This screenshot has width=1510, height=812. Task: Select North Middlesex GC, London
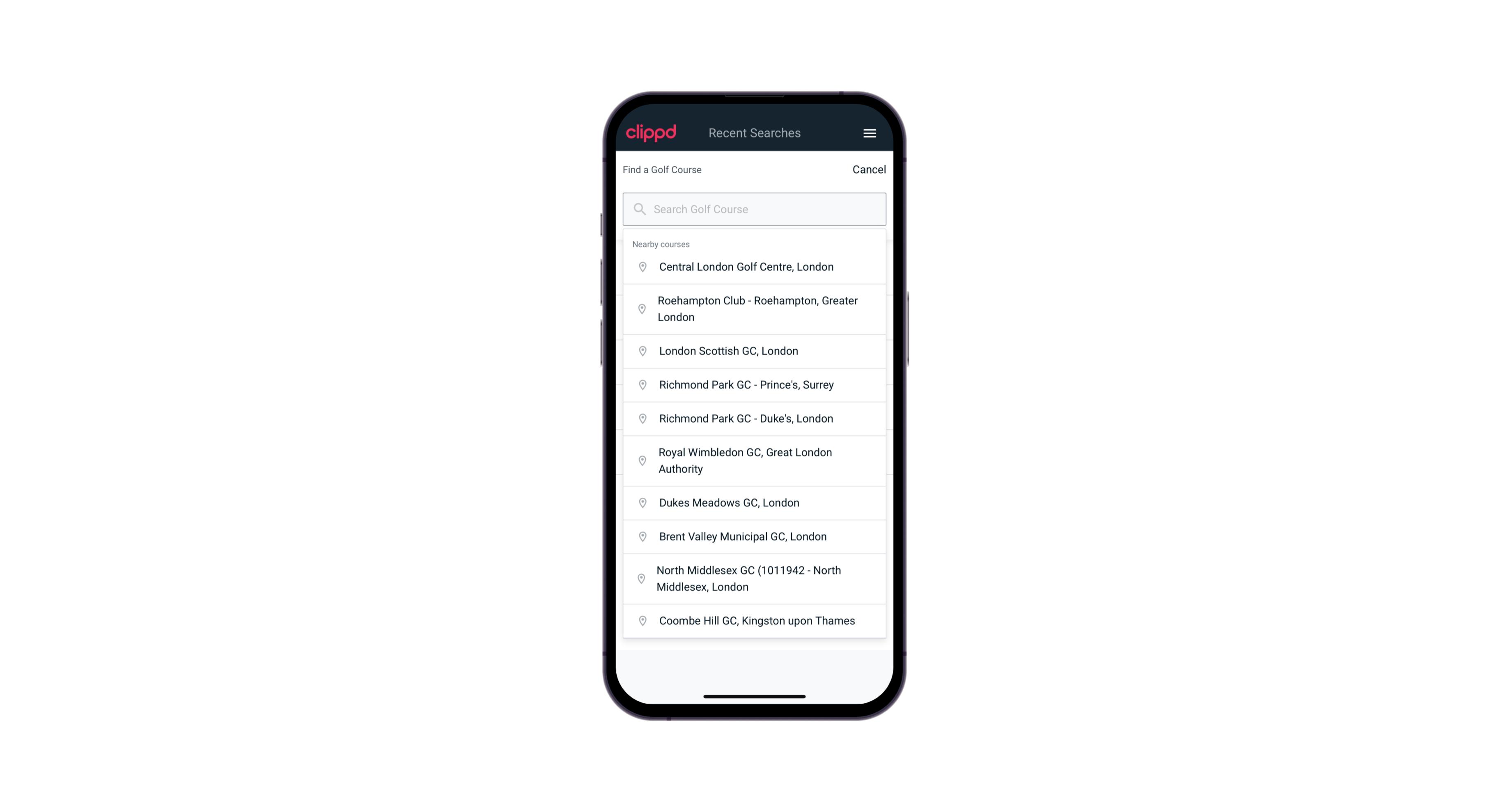tap(755, 578)
